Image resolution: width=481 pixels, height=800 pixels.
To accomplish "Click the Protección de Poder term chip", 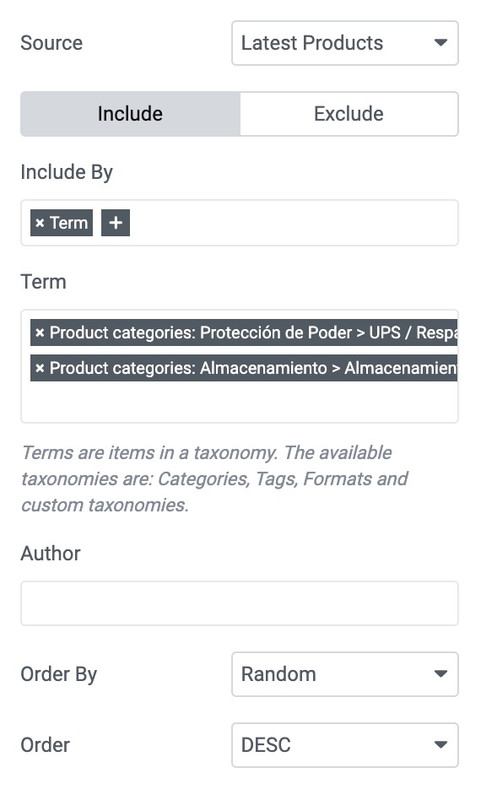I will [244, 333].
